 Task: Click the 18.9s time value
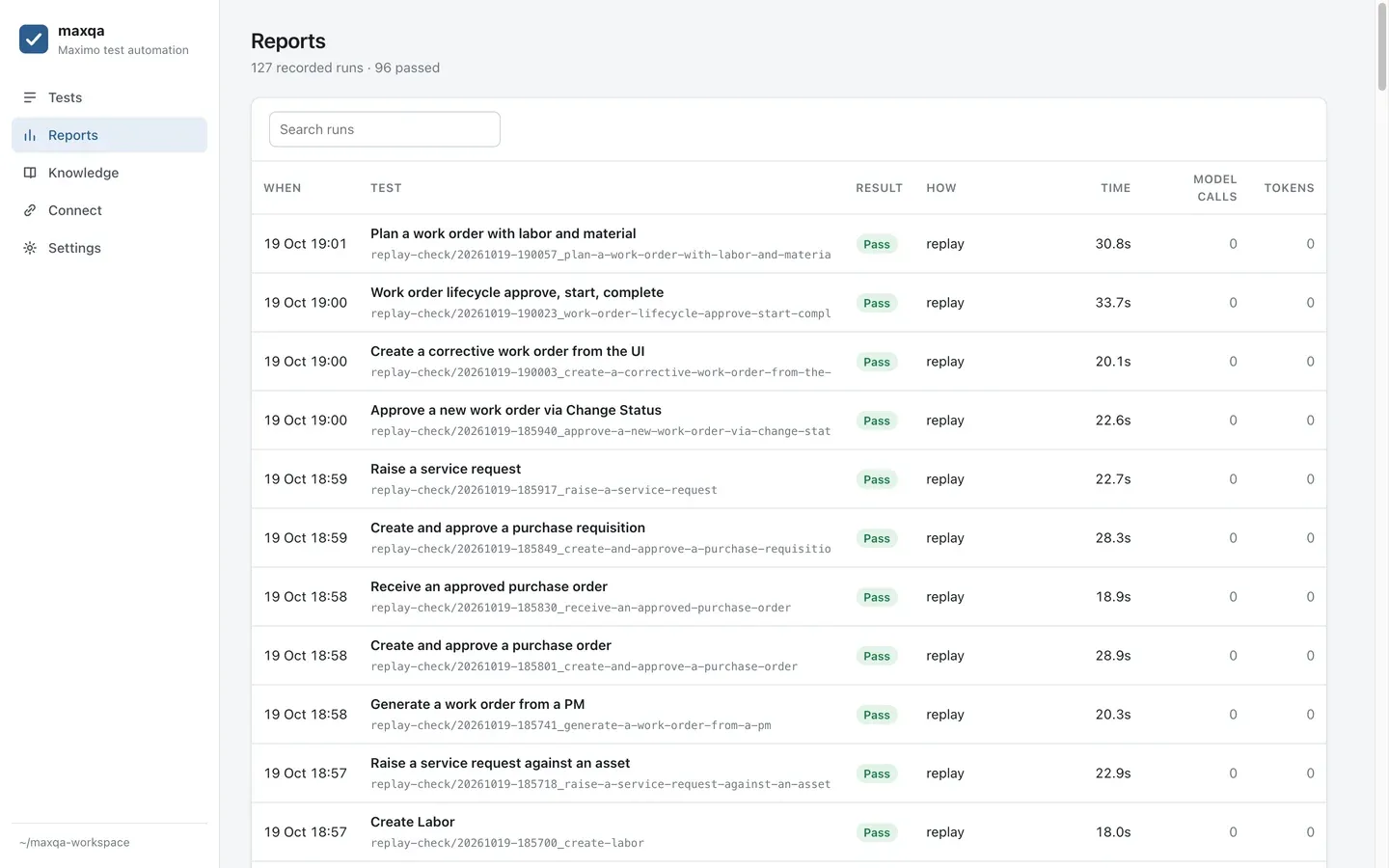pos(1113,597)
